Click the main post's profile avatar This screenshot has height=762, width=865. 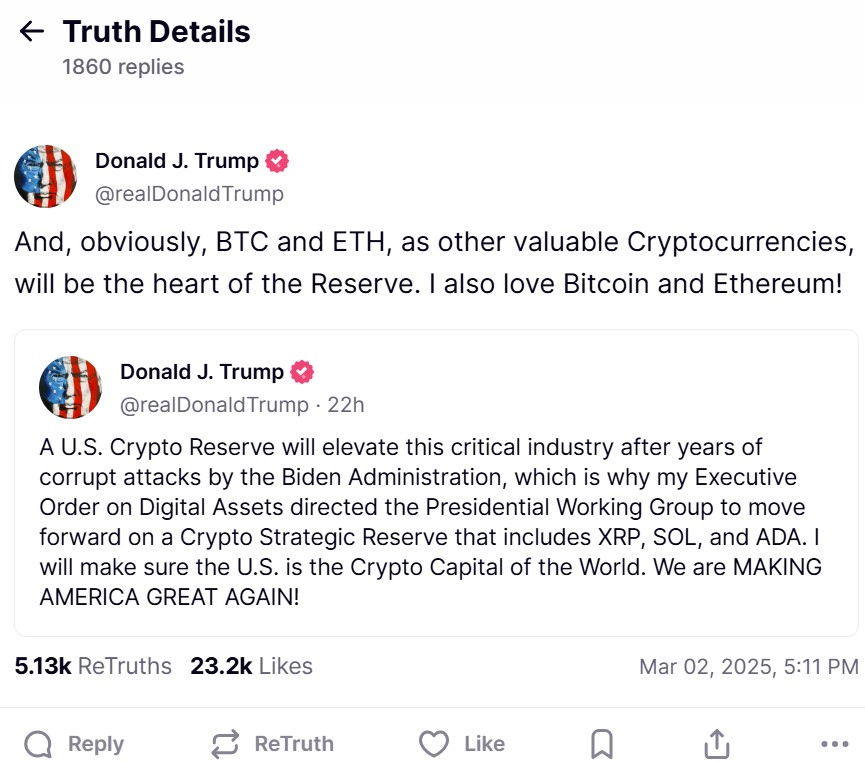point(45,176)
